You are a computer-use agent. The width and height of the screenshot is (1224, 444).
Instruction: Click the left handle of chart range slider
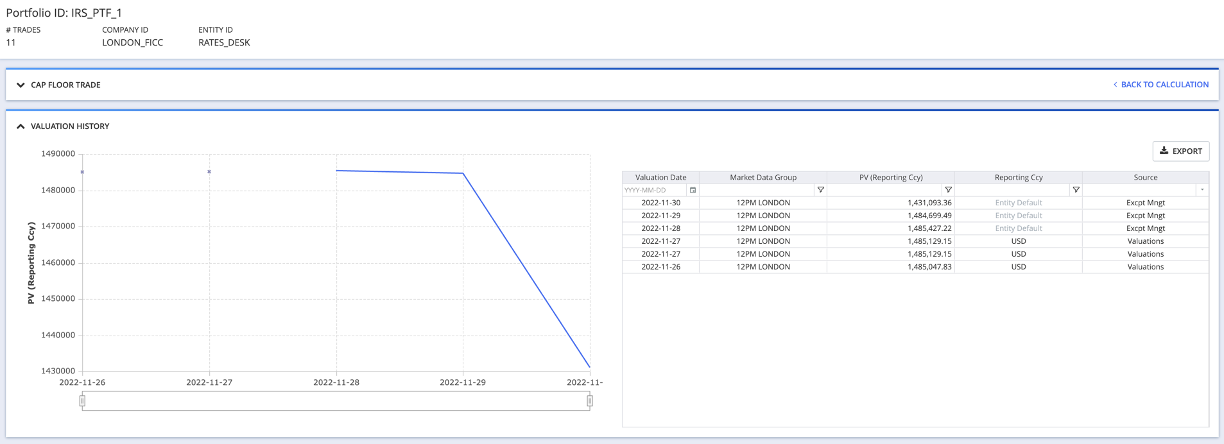pos(83,401)
